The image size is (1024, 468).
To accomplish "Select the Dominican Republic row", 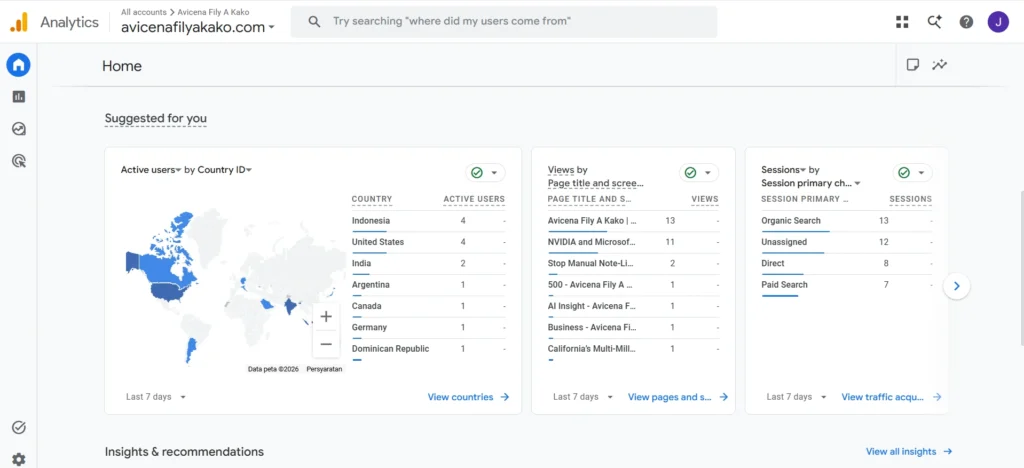I will 428,349.
